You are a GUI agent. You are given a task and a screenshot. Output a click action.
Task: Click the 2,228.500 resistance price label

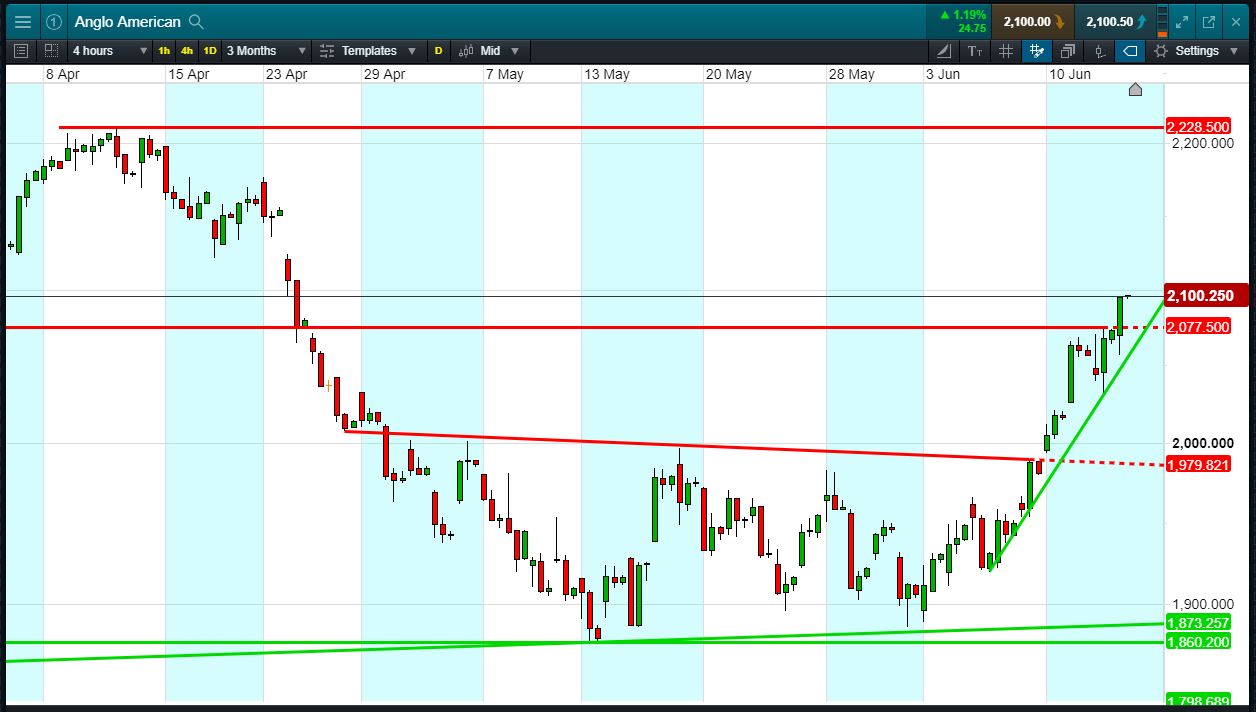click(1198, 127)
